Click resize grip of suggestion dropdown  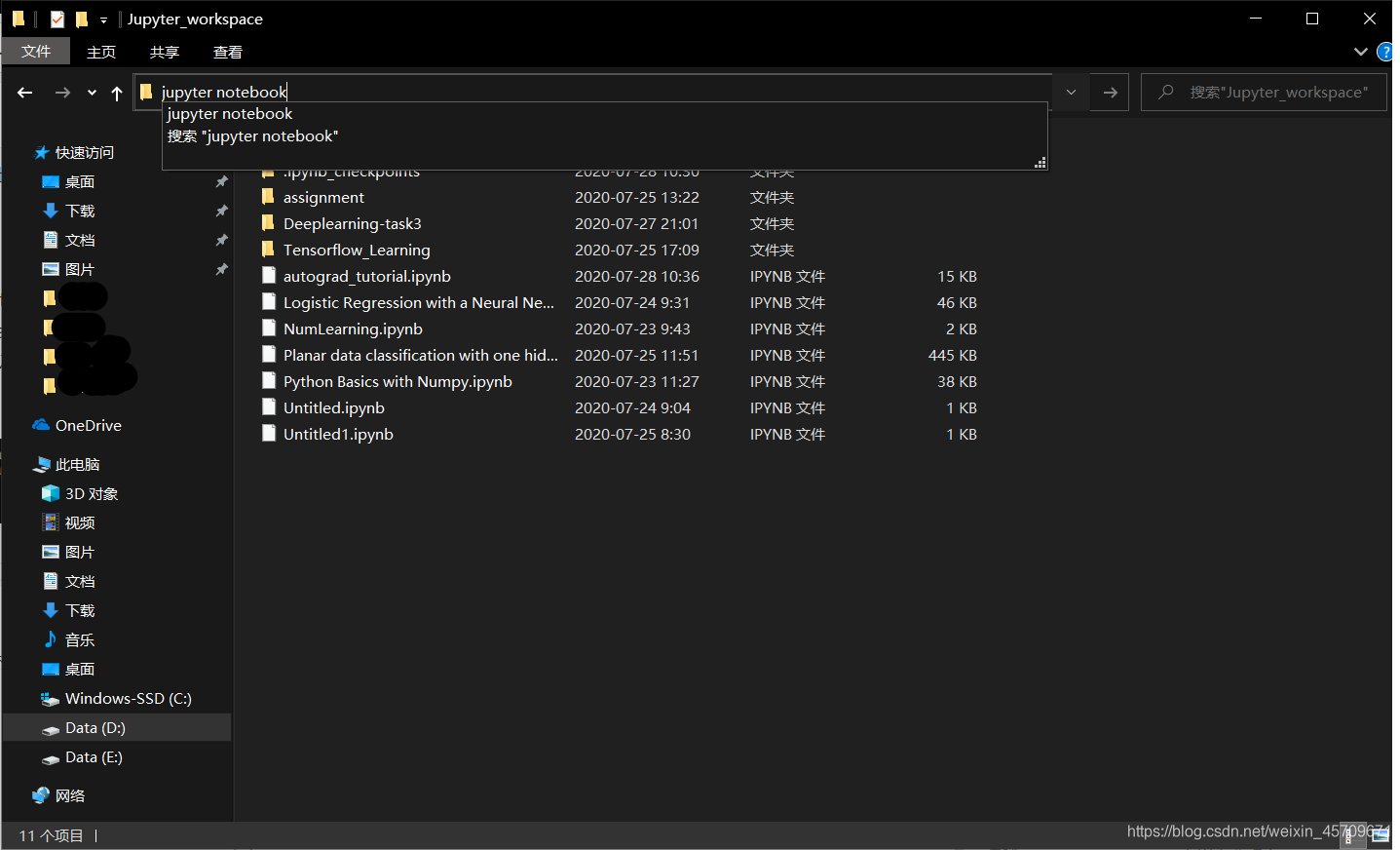[x=1041, y=163]
